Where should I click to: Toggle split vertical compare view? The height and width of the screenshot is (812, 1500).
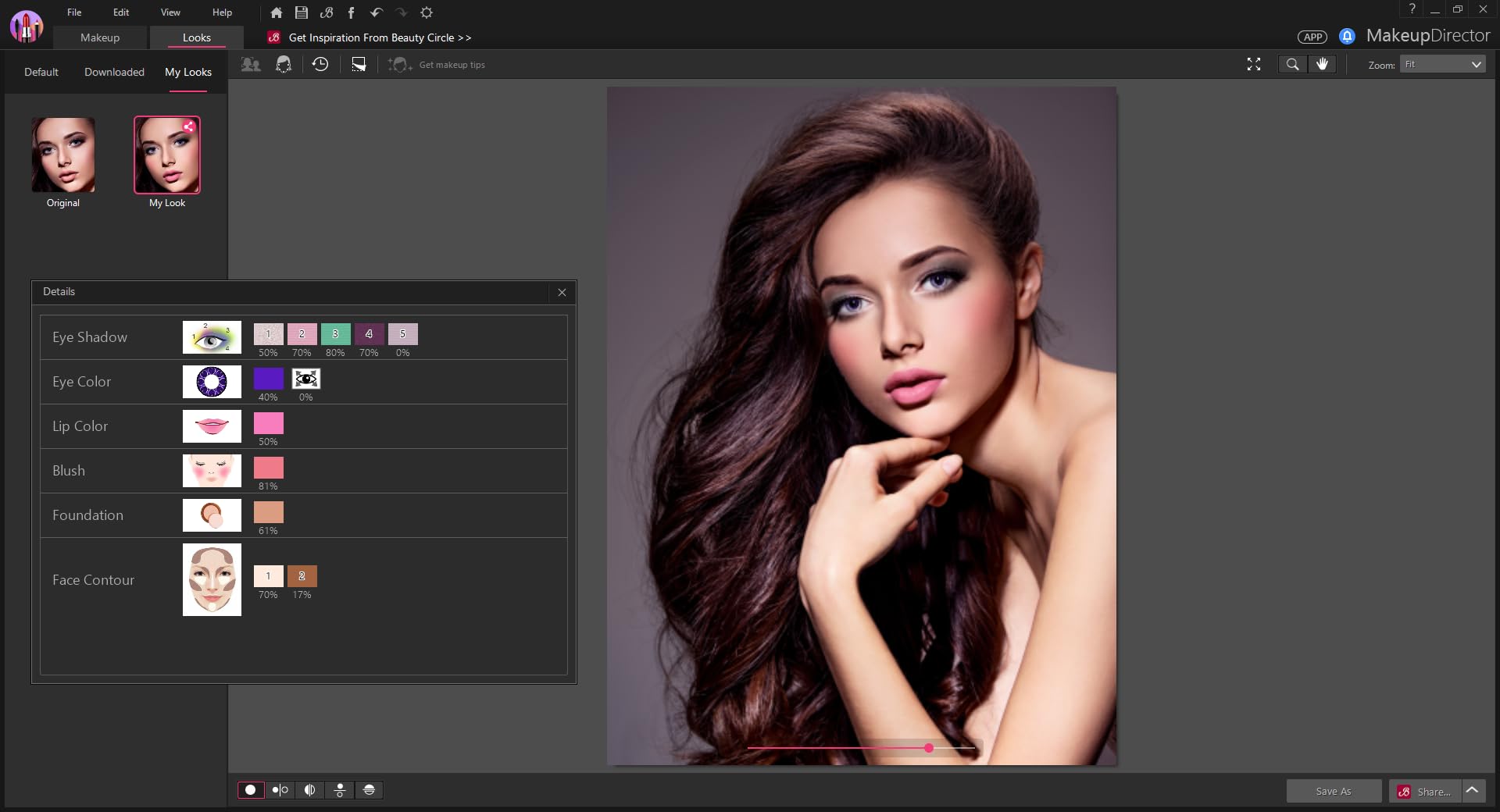click(310, 790)
